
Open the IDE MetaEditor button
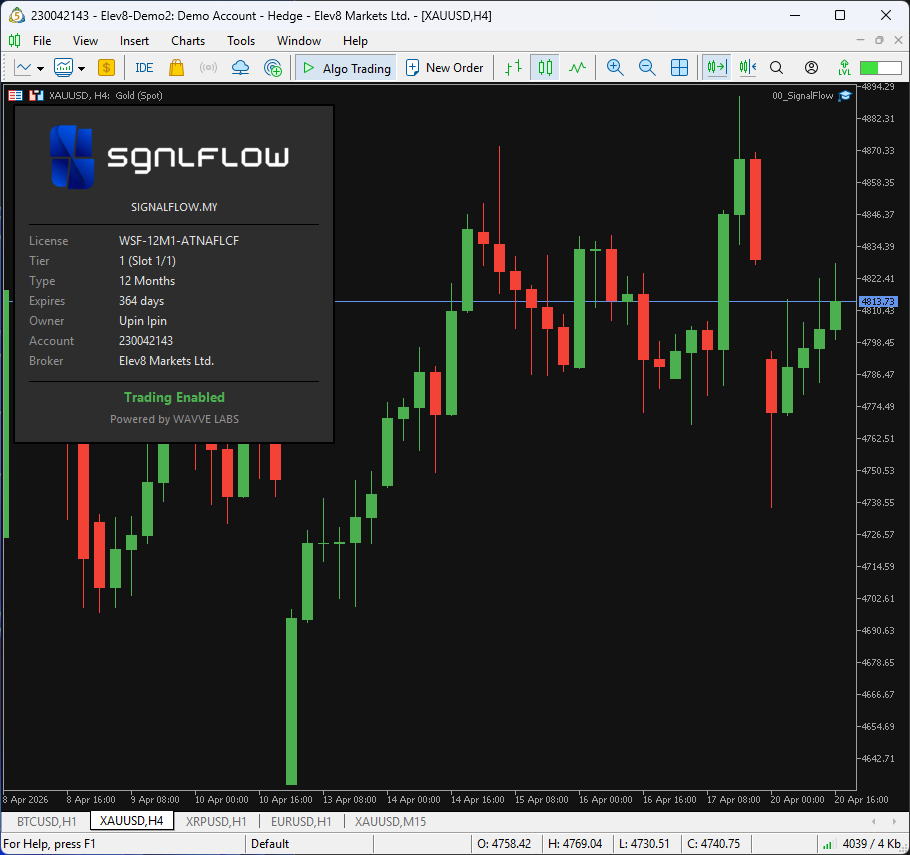tap(144, 68)
